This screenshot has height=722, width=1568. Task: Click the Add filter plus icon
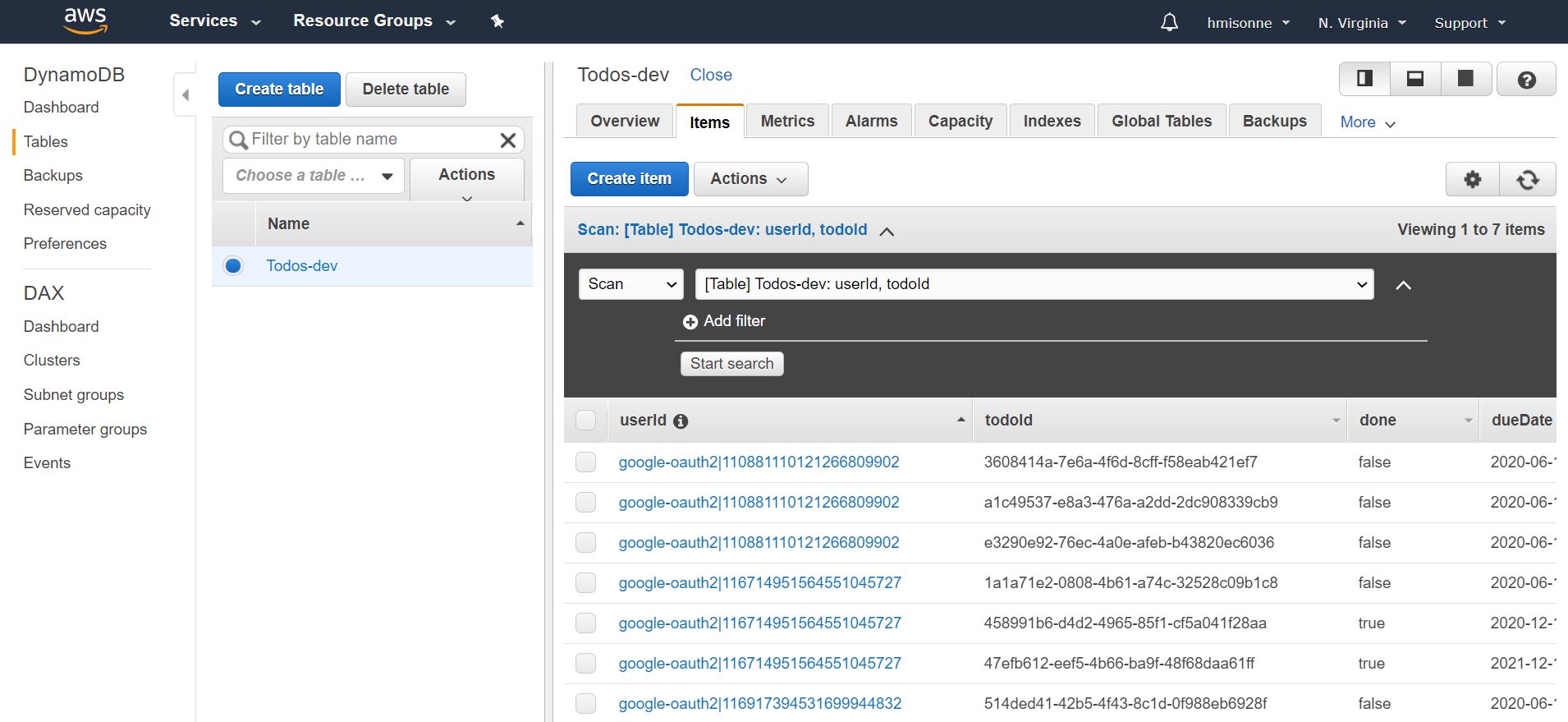pos(690,322)
